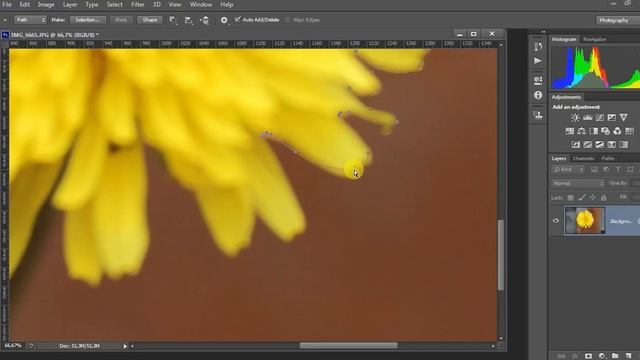Add an Exposure adjustment
The width and height of the screenshot is (640, 360).
[611, 118]
